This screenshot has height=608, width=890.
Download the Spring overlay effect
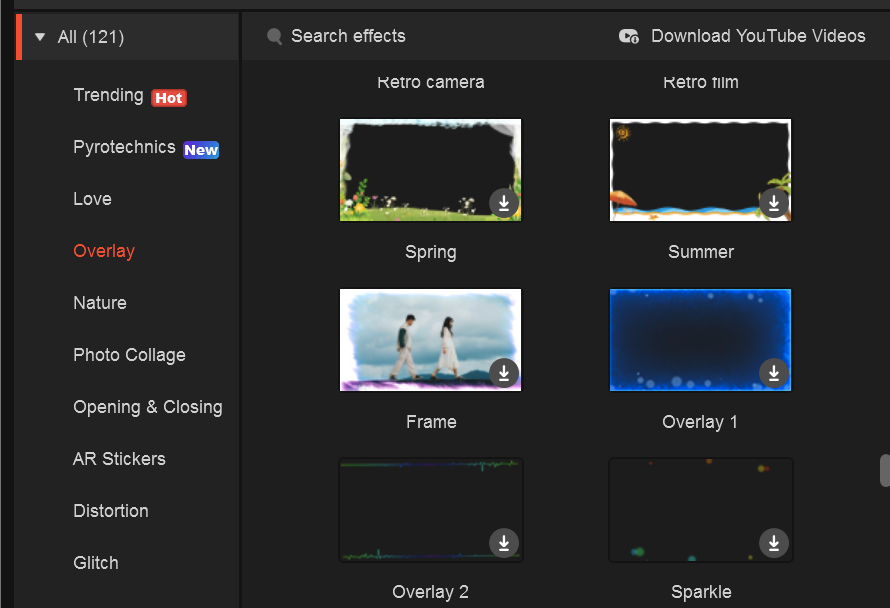pyautogui.click(x=504, y=203)
